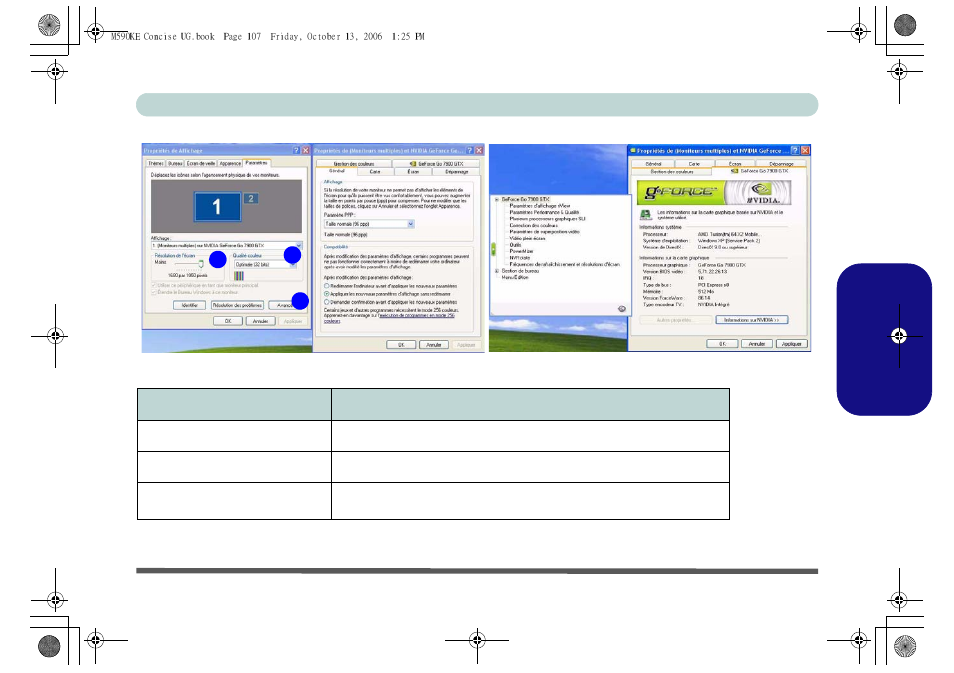Select monitor 2 in the display preview
Image resolution: width=954 pixels, height=673 pixels.
tap(251, 199)
